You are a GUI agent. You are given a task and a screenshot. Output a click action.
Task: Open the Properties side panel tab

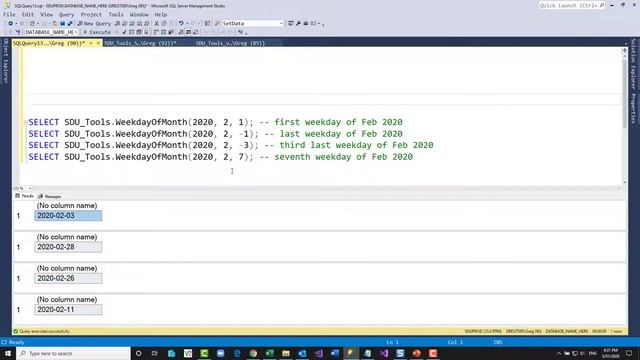coord(633,108)
